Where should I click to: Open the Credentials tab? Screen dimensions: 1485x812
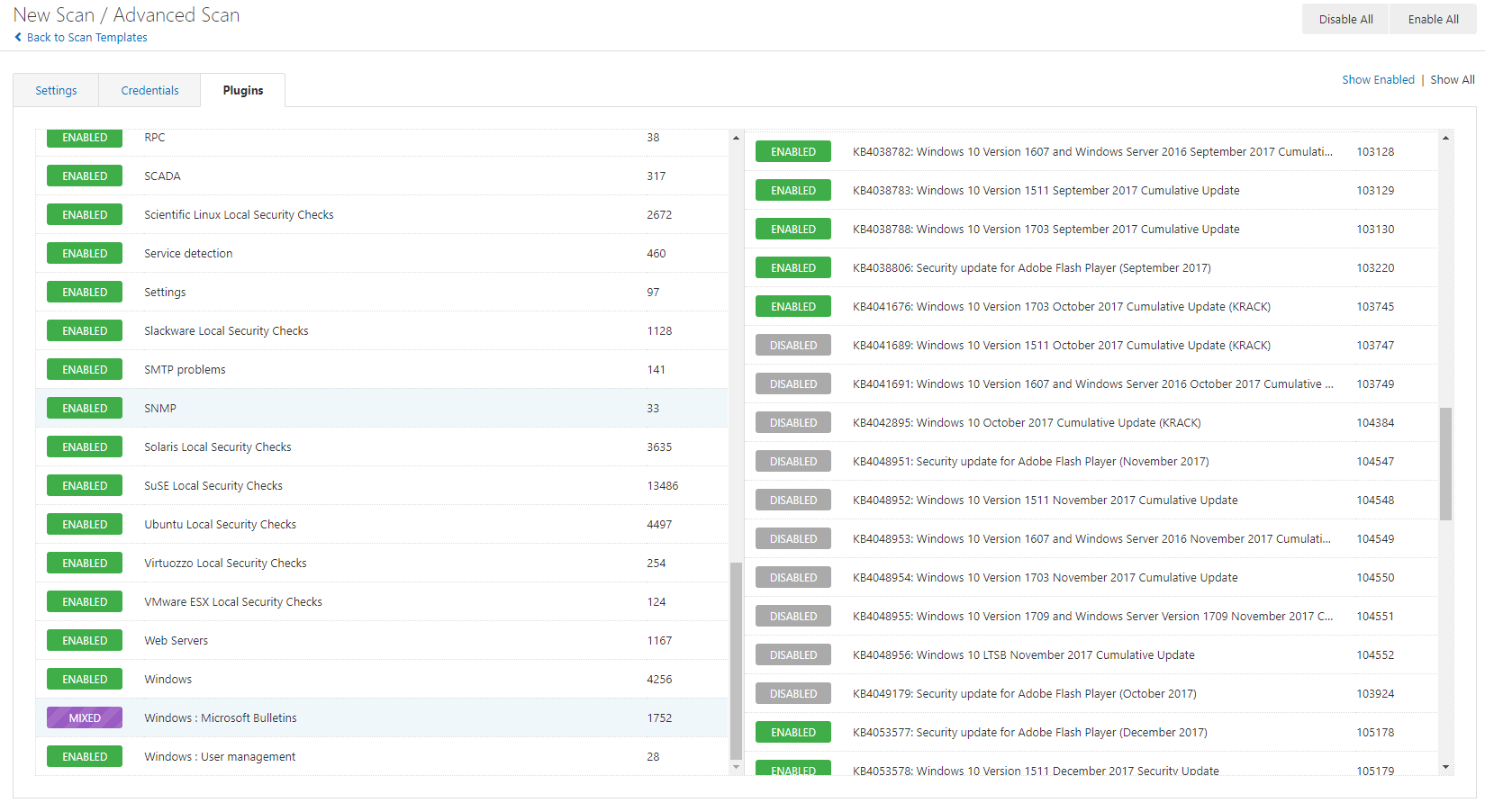(149, 90)
